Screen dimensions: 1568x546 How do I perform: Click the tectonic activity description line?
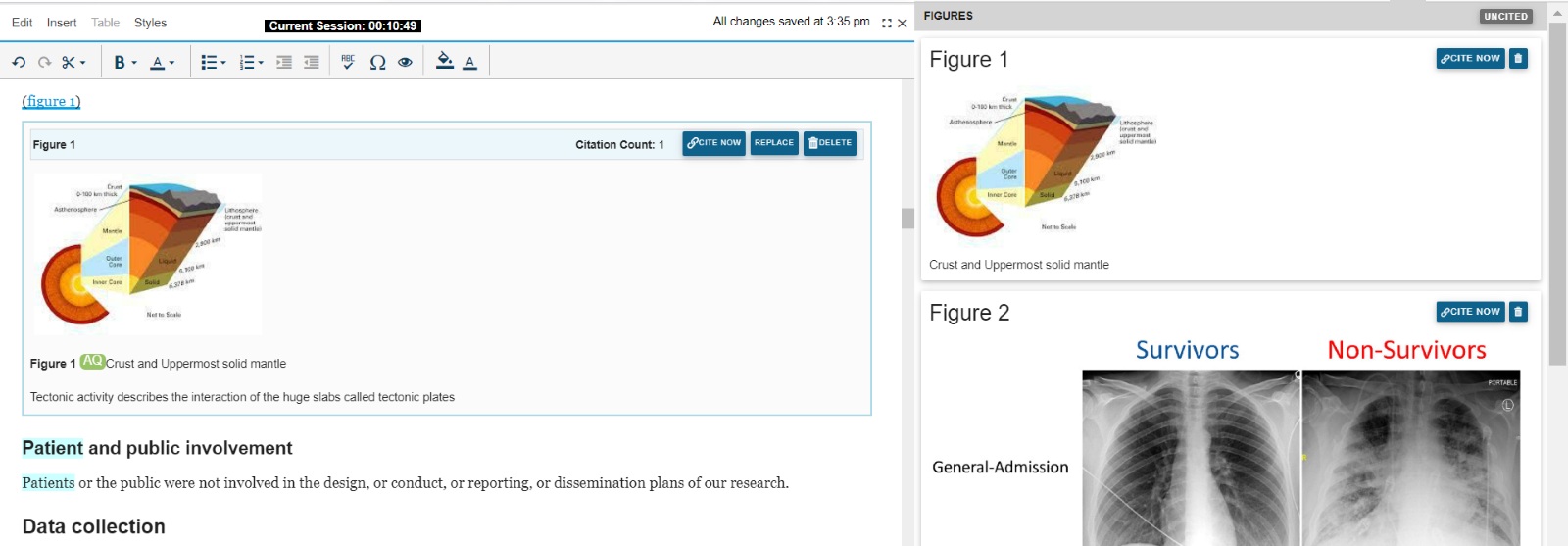coord(242,397)
